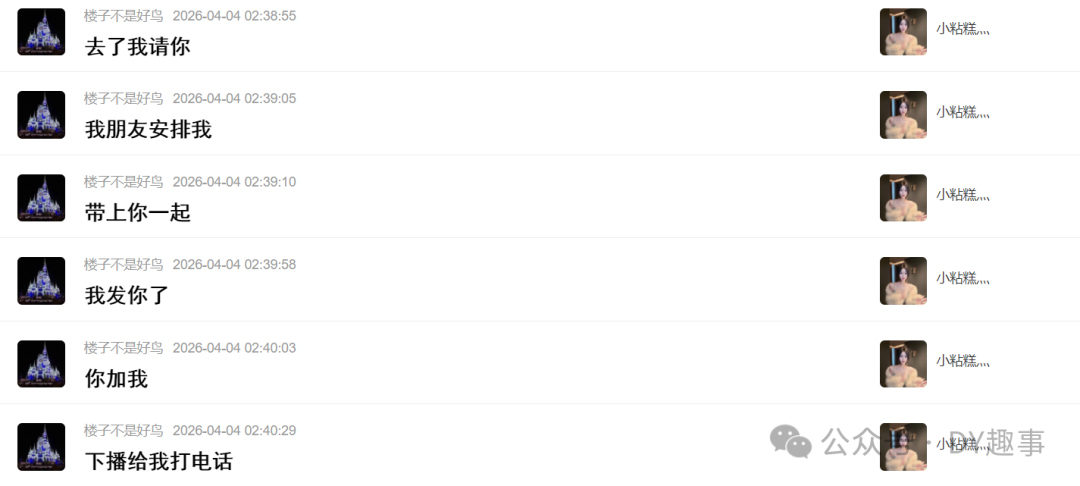Click 小粘糕 name in the 02:39:58 row

963,277
